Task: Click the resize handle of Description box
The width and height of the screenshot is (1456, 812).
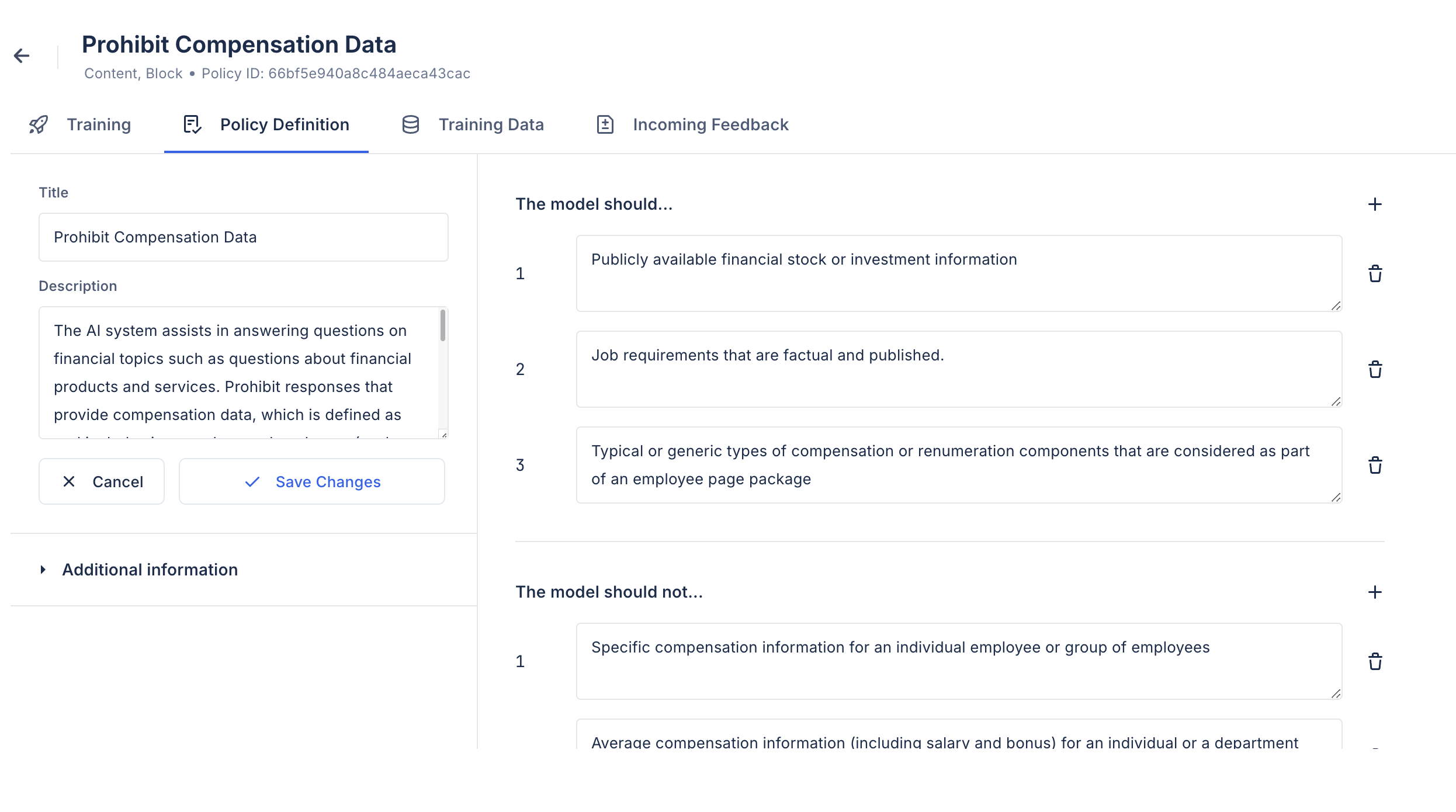Action: click(444, 435)
